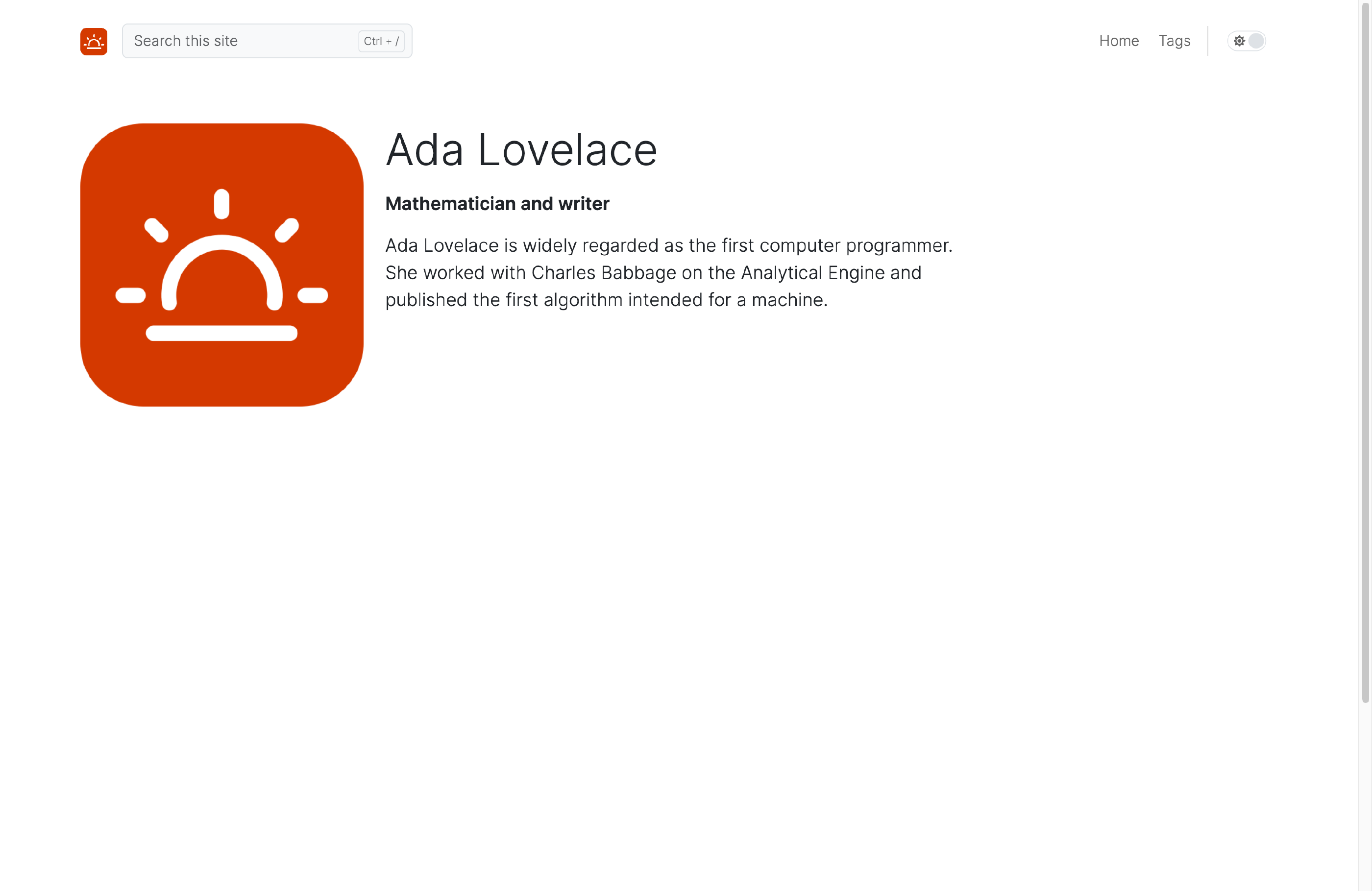Click the words "Charles Babbage" in the bio
Viewport: 1372px width, 891px height.
pyautogui.click(x=604, y=273)
